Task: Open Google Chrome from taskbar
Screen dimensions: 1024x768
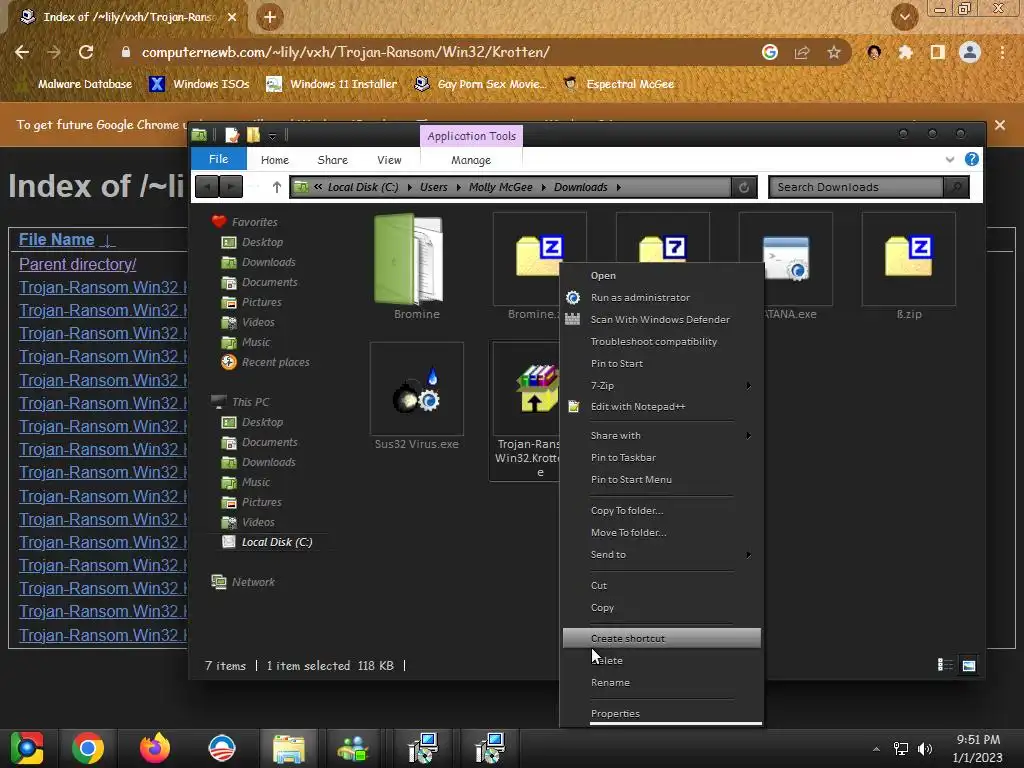Action: 88,748
